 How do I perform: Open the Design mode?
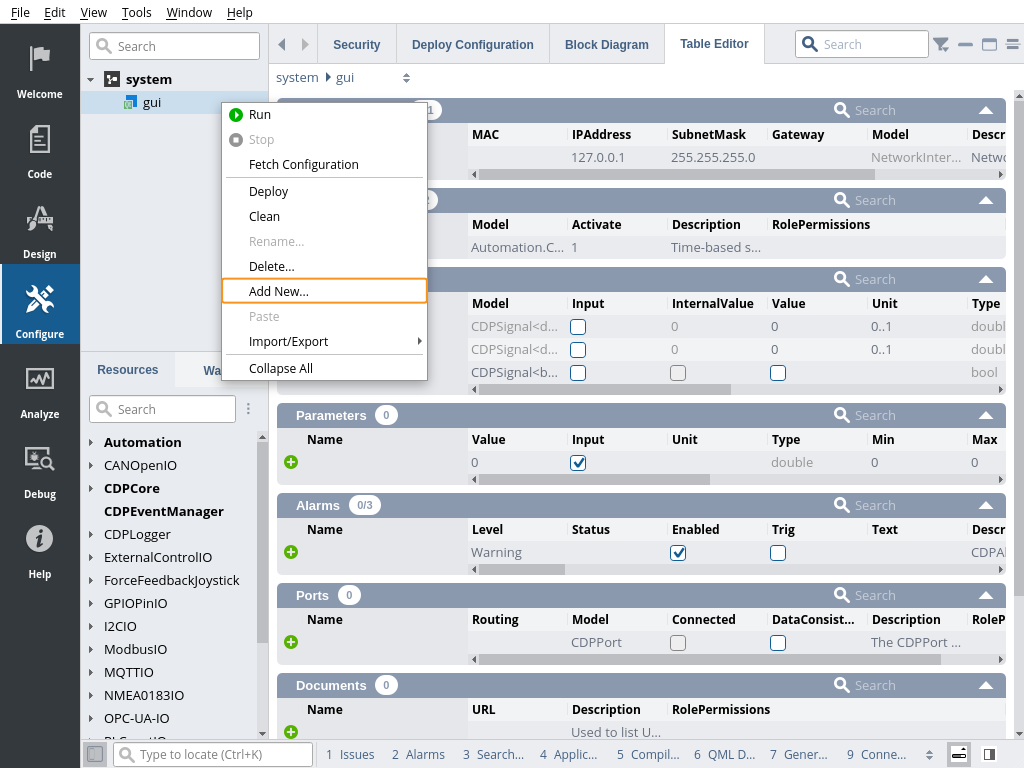pos(40,230)
